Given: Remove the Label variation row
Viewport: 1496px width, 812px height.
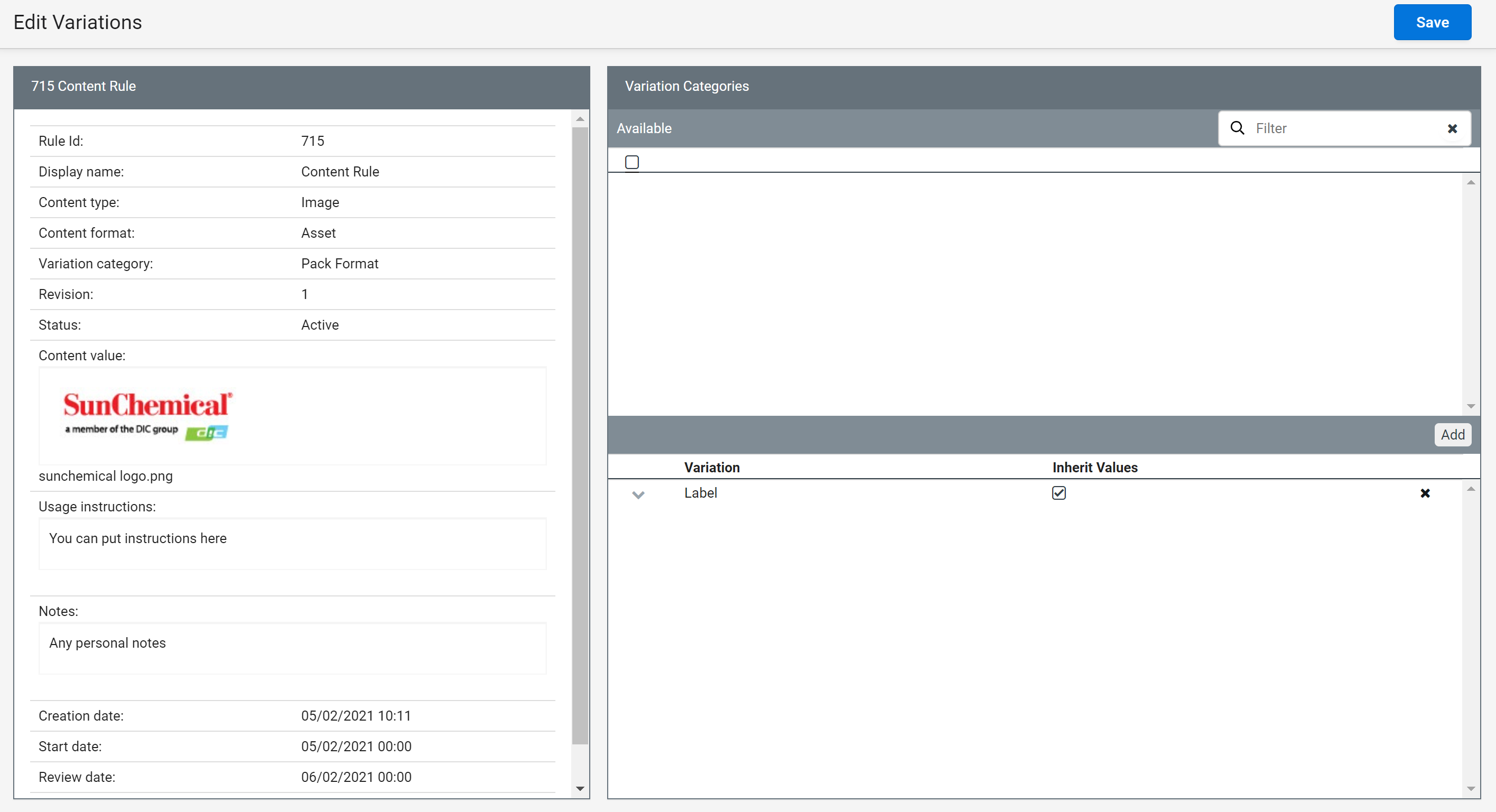Looking at the screenshot, I should 1425,493.
